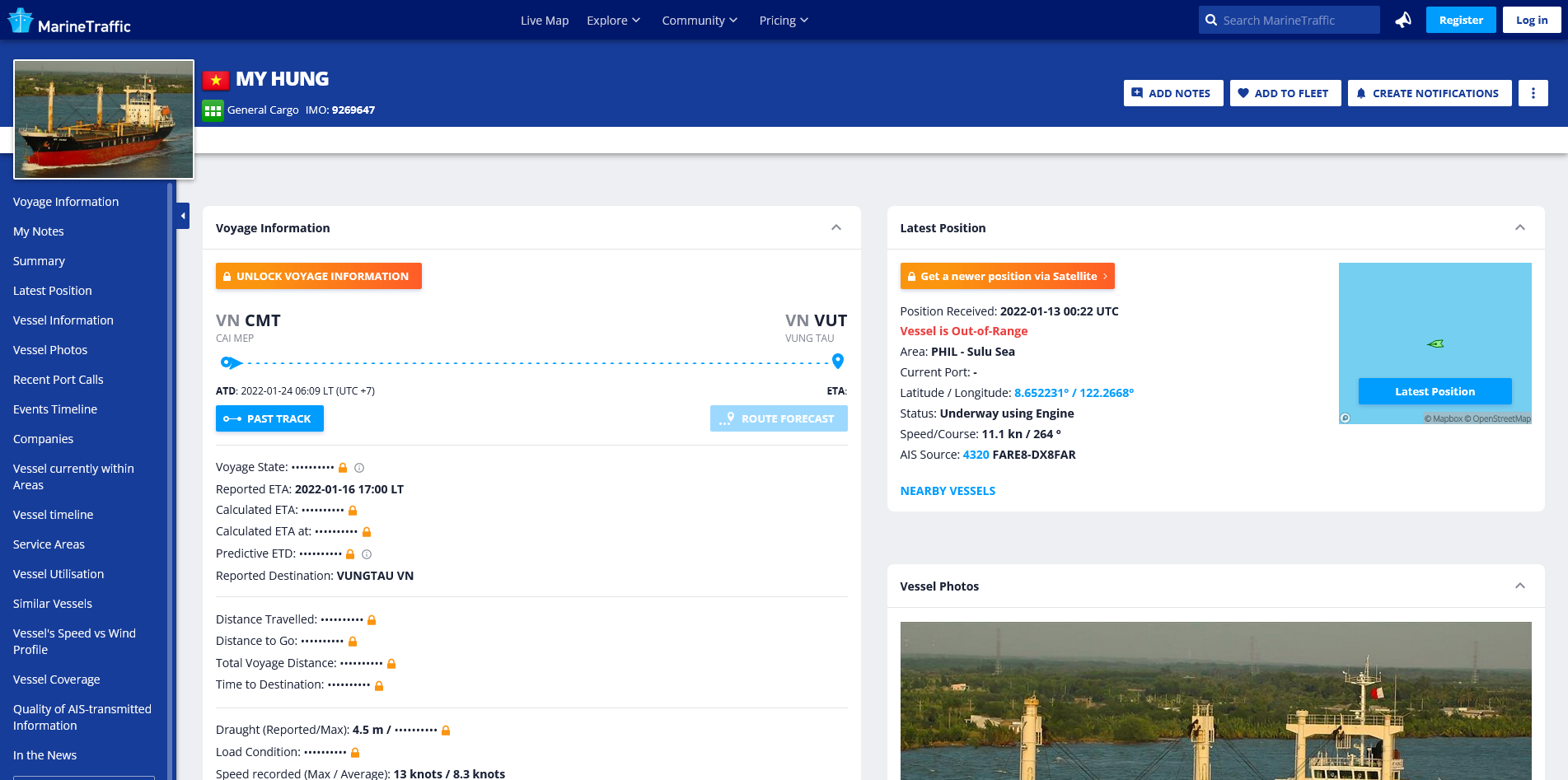Click the Vietnam flag icon
This screenshot has height=780, width=1568.
point(216,80)
